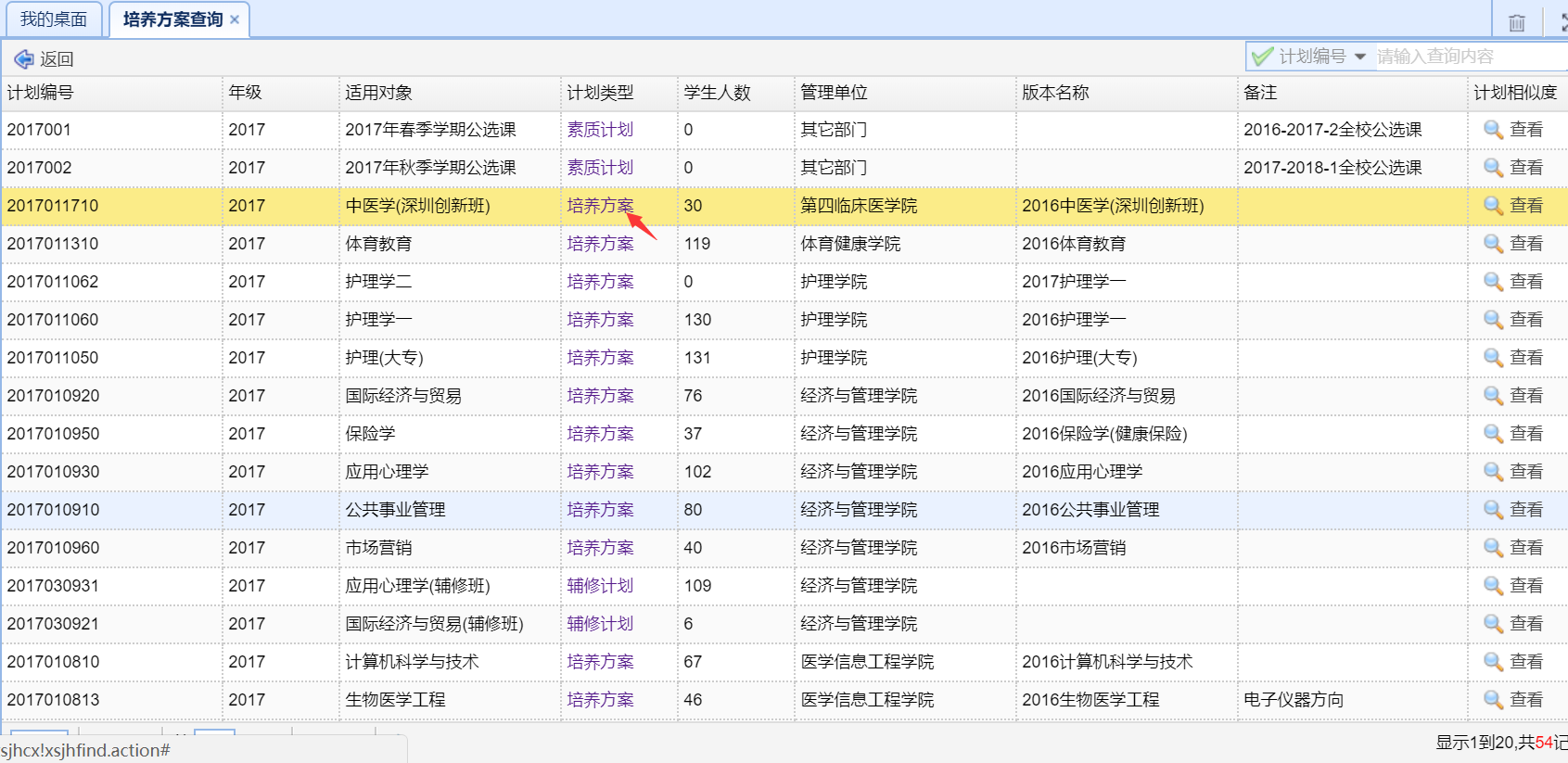Viewport: 1568px width, 763px height.
Task: Switch to the 我的桌面 tab
Action: (54, 19)
